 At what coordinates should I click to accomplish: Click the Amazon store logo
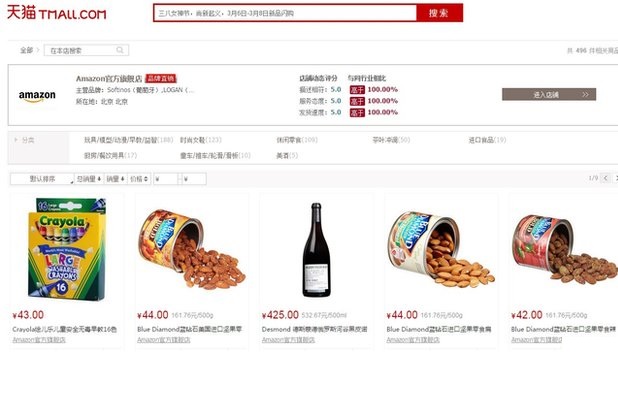tap(37, 96)
